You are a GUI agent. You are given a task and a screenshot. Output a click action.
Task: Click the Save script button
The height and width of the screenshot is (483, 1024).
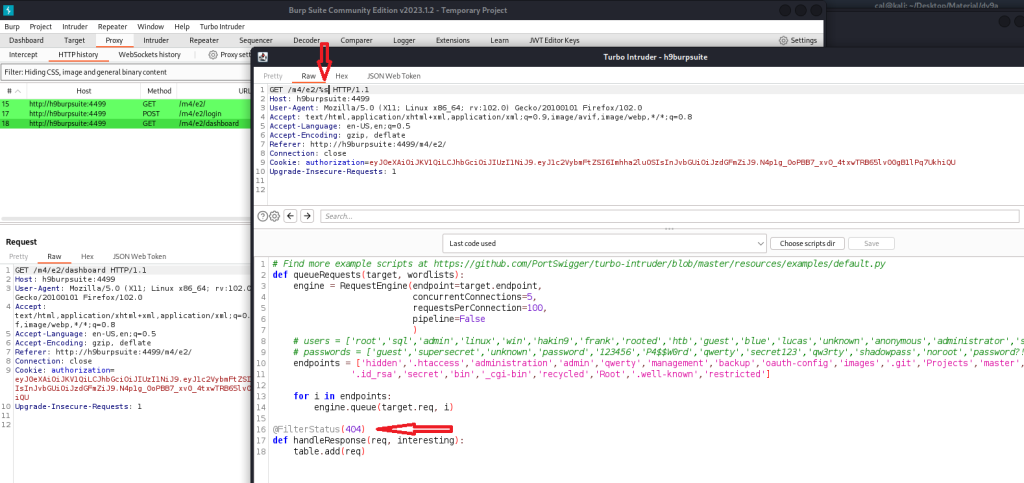(871, 243)
